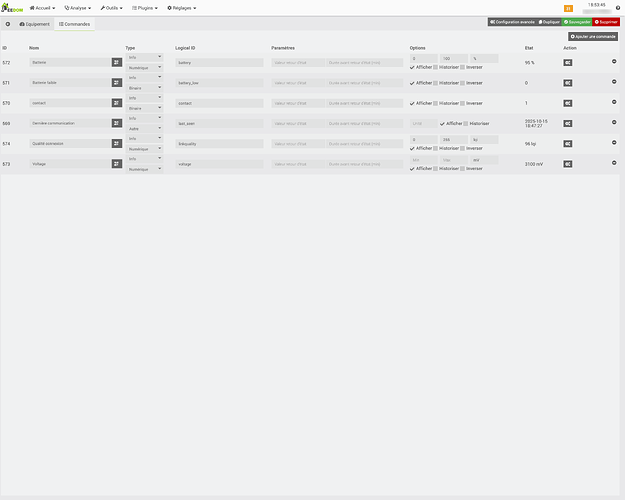This screenshot has width=625, height=500.
Task: Open Info type dropdown for contact
Action: (x=144, y=98)
